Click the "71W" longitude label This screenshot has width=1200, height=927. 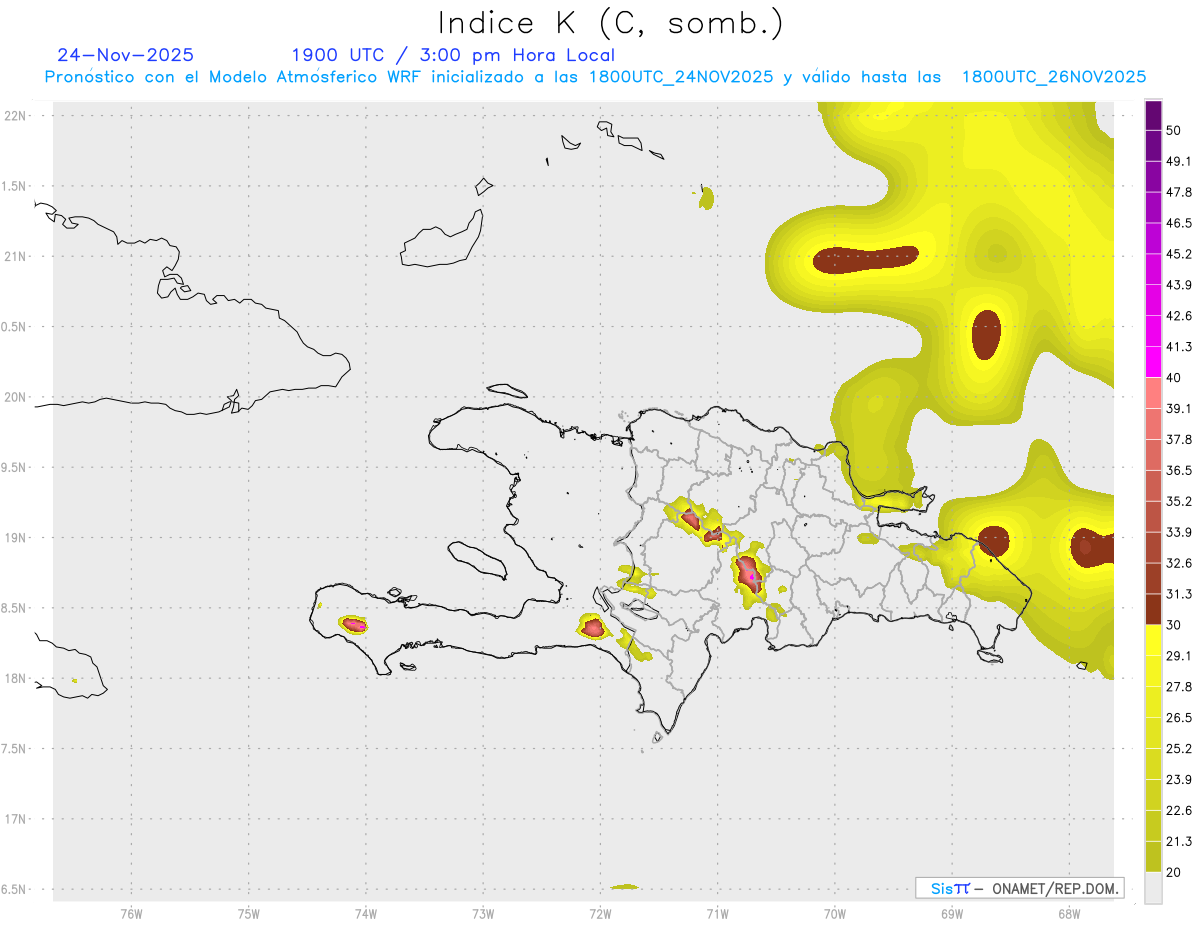click(x=717, y=913)
